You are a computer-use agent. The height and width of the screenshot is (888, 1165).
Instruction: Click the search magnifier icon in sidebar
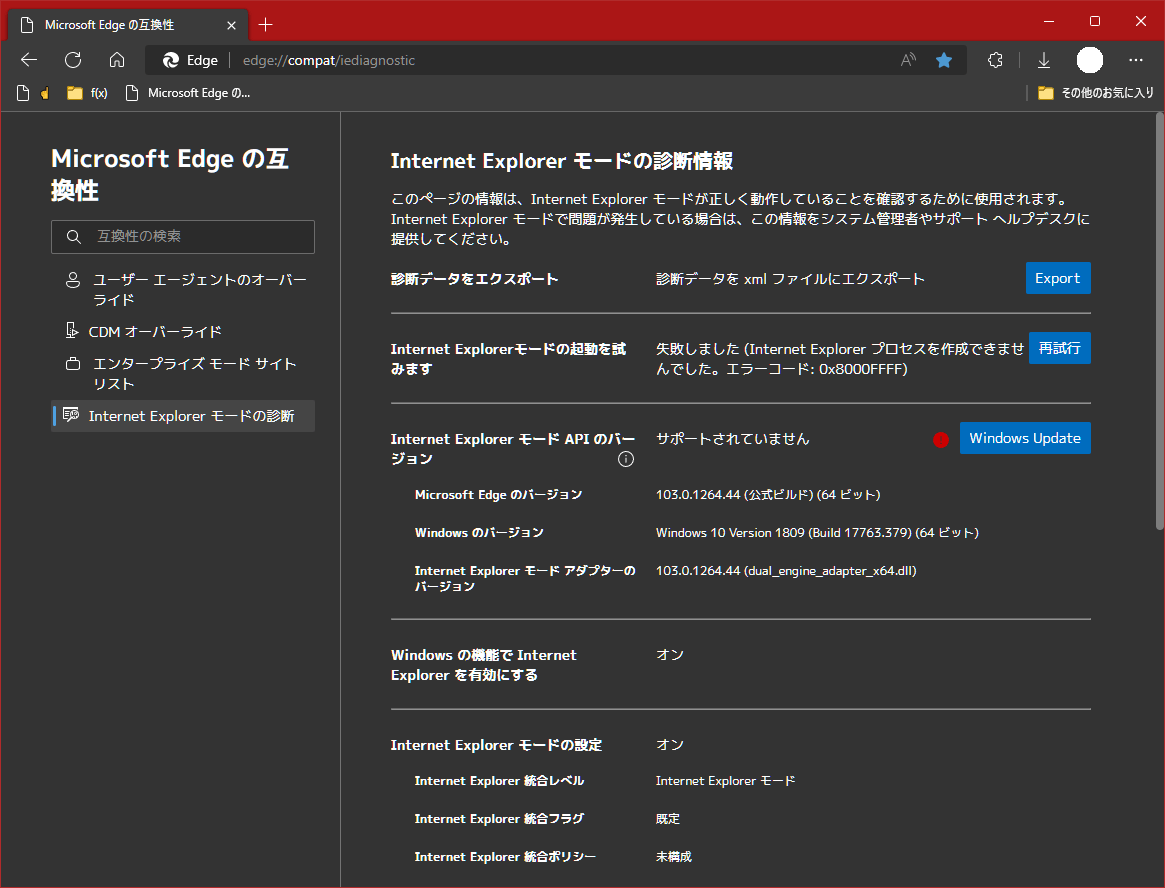73,236
